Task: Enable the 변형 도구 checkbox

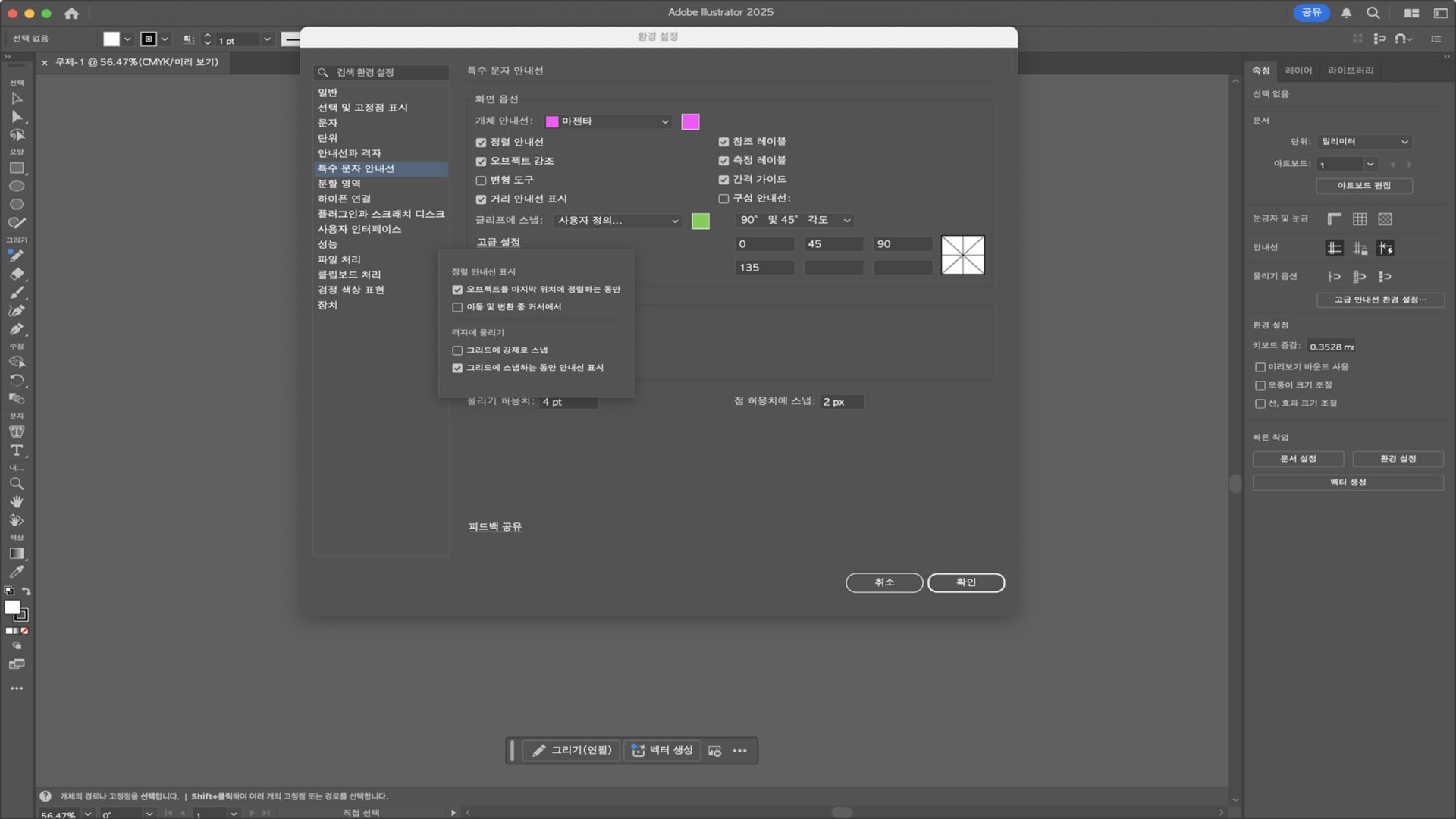Action: (x=481, y=180)
